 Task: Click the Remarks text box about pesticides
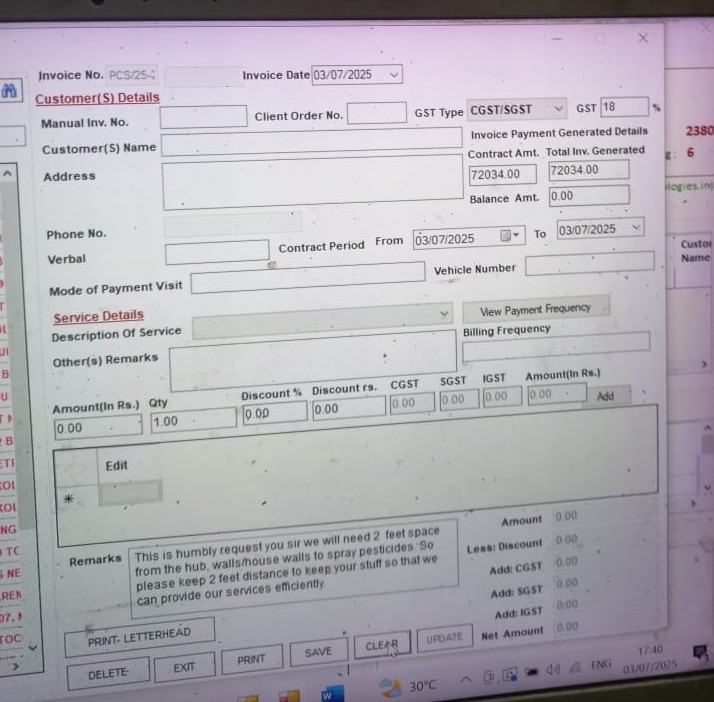(x=293, y=568)
